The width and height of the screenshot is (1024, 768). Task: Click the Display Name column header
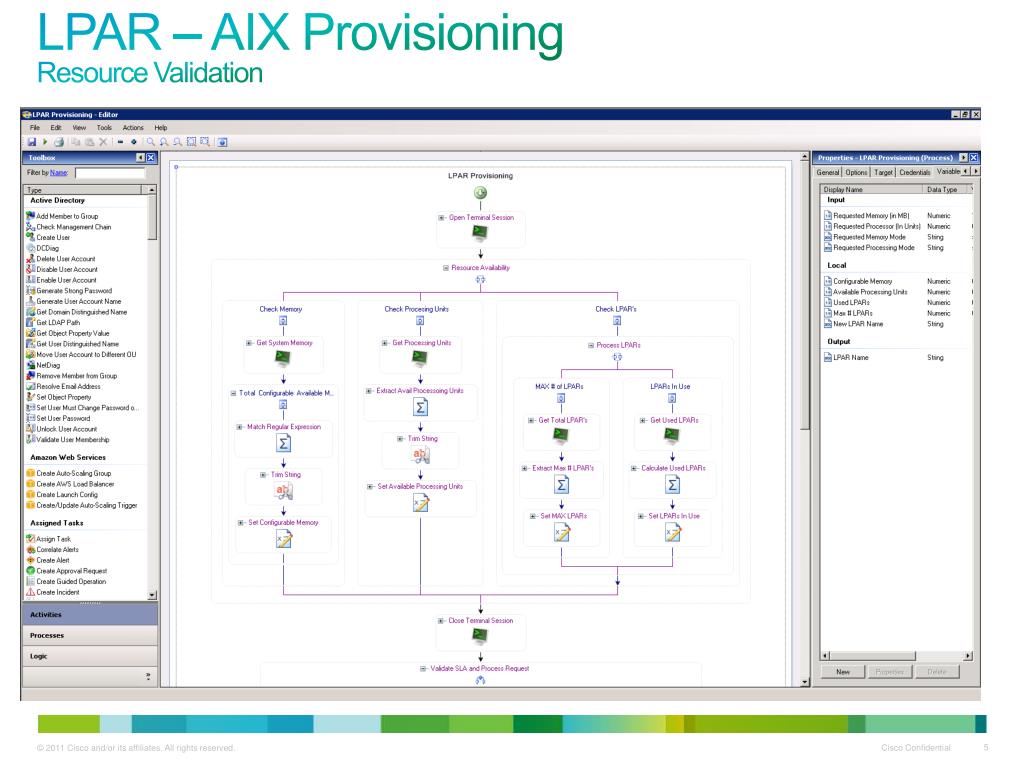[871, 189]
